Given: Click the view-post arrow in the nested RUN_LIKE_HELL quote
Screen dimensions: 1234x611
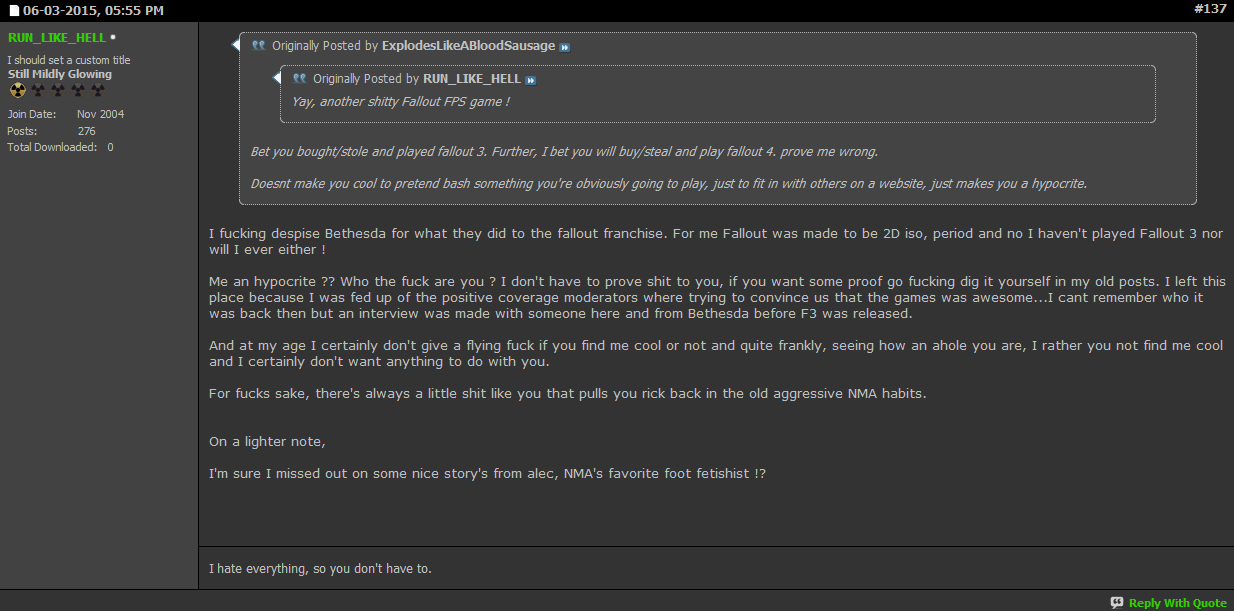Looking at the screenshot, I should [530, 80].
